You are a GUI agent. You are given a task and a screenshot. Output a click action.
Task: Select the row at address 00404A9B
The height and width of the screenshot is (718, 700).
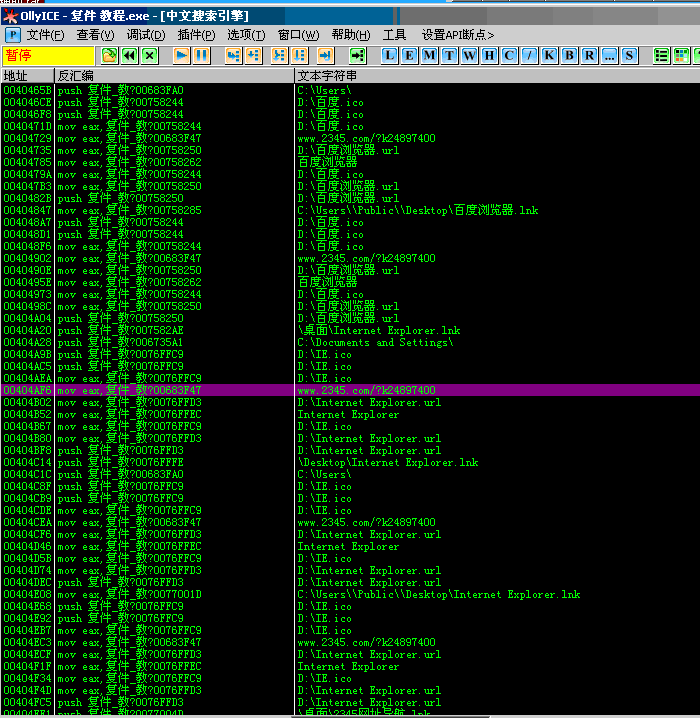pyautogui.click(x=350, y=354)
